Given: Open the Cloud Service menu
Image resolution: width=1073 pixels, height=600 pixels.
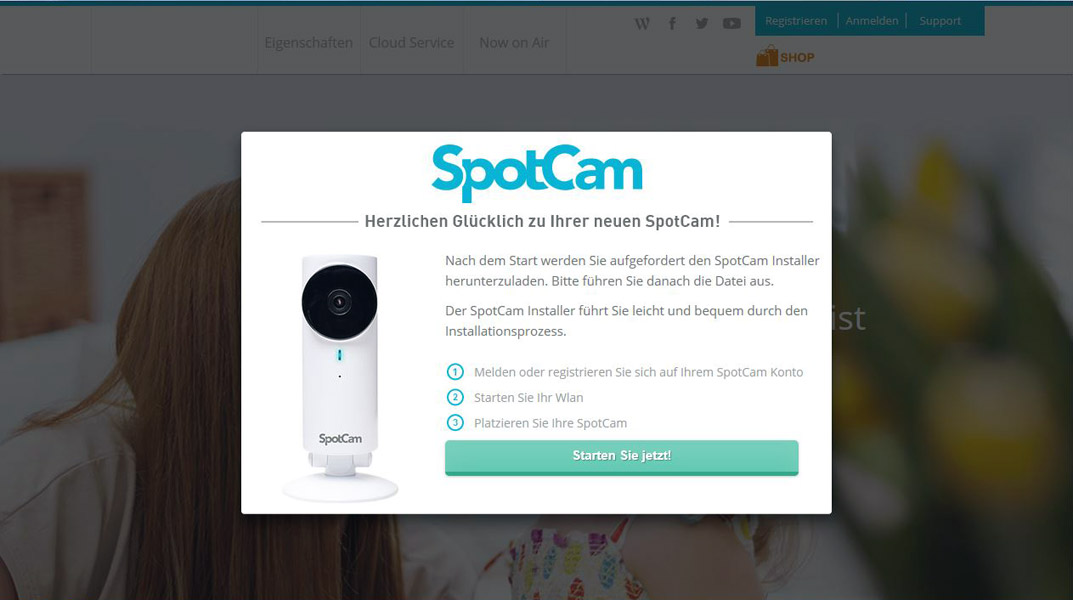Looking at the screenshot, I should point(411,42).
